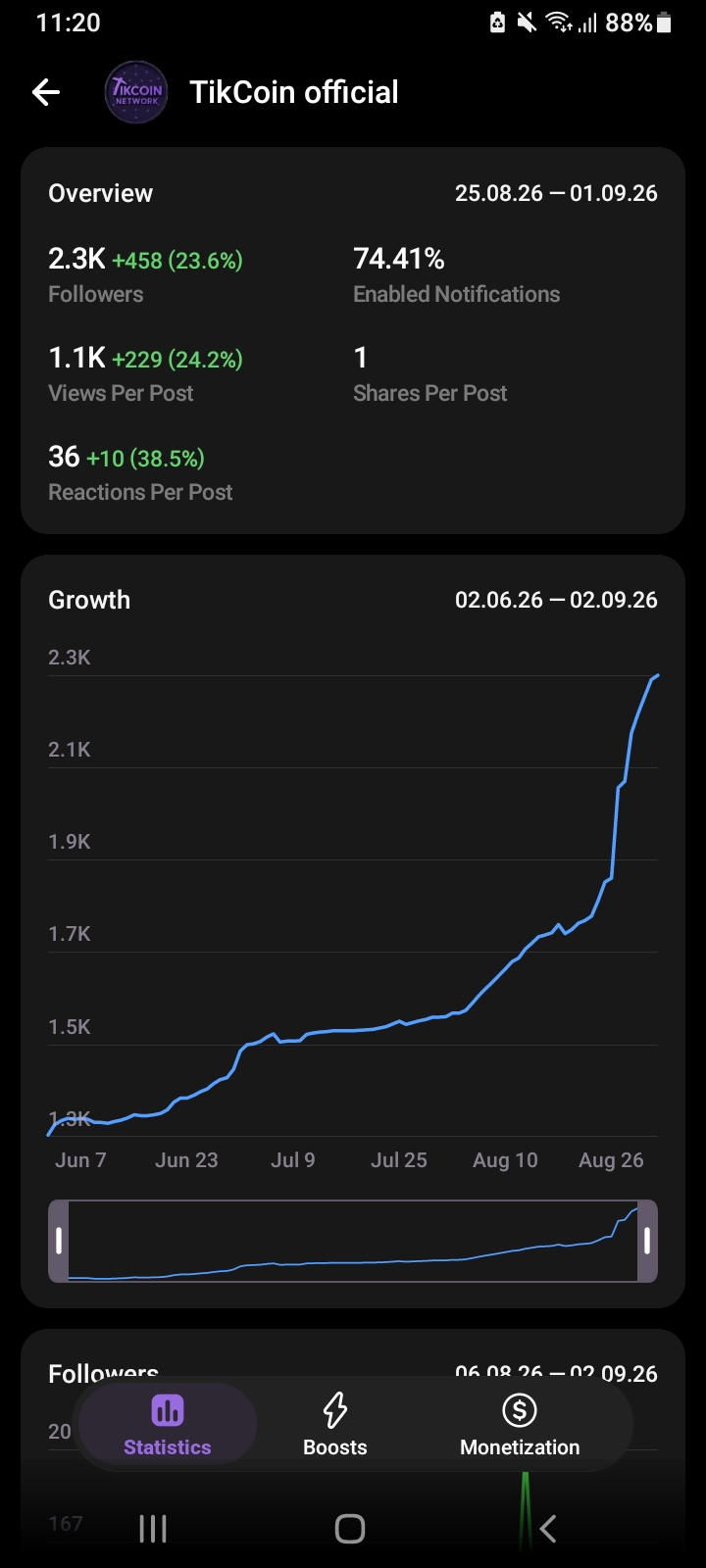Tap the Android back navigation chevron

coord(548,1529)
